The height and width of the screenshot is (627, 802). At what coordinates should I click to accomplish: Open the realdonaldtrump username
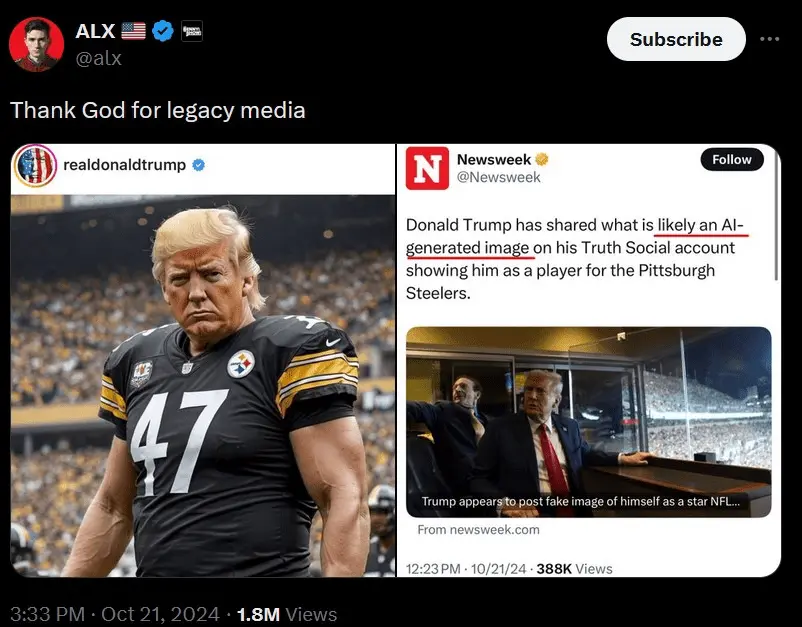[124, 165]
